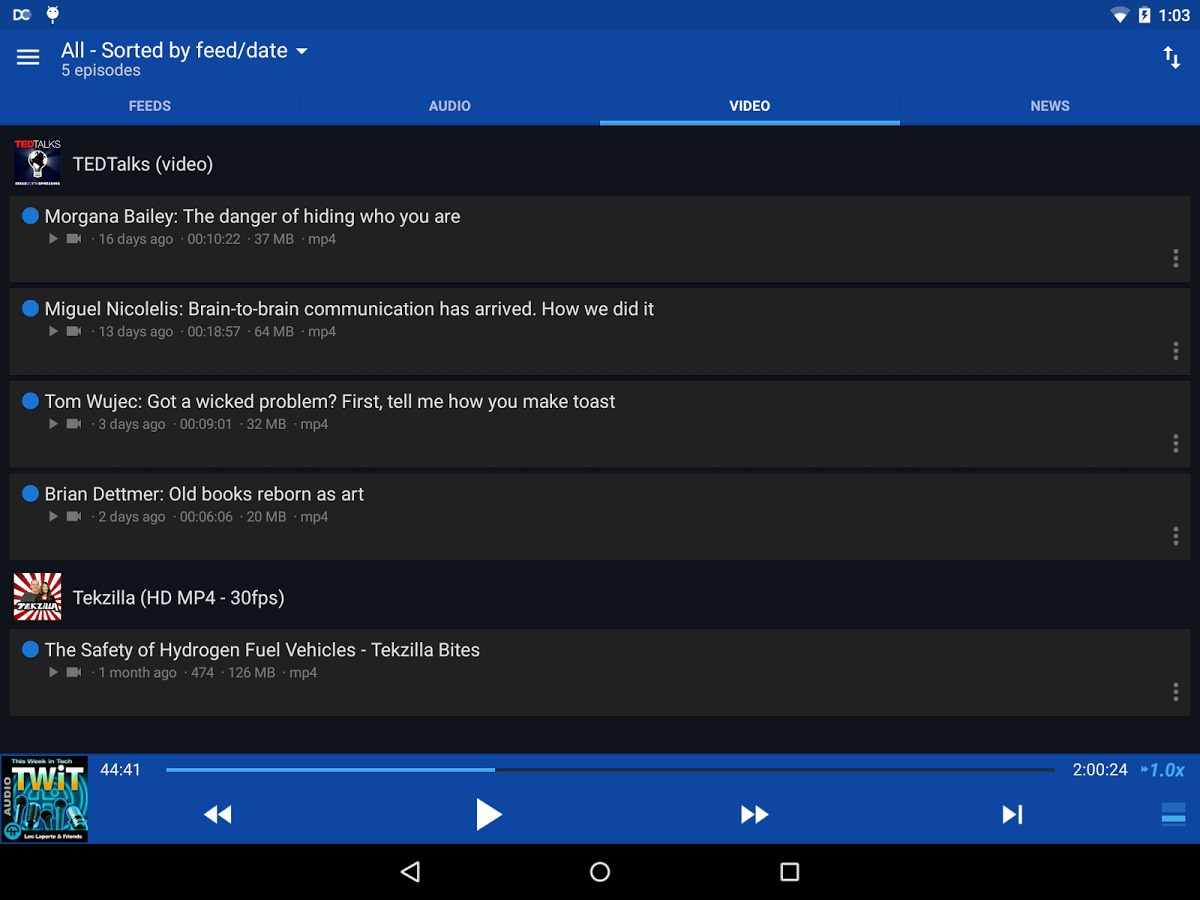Rewind the current playback

coord(217,815)
